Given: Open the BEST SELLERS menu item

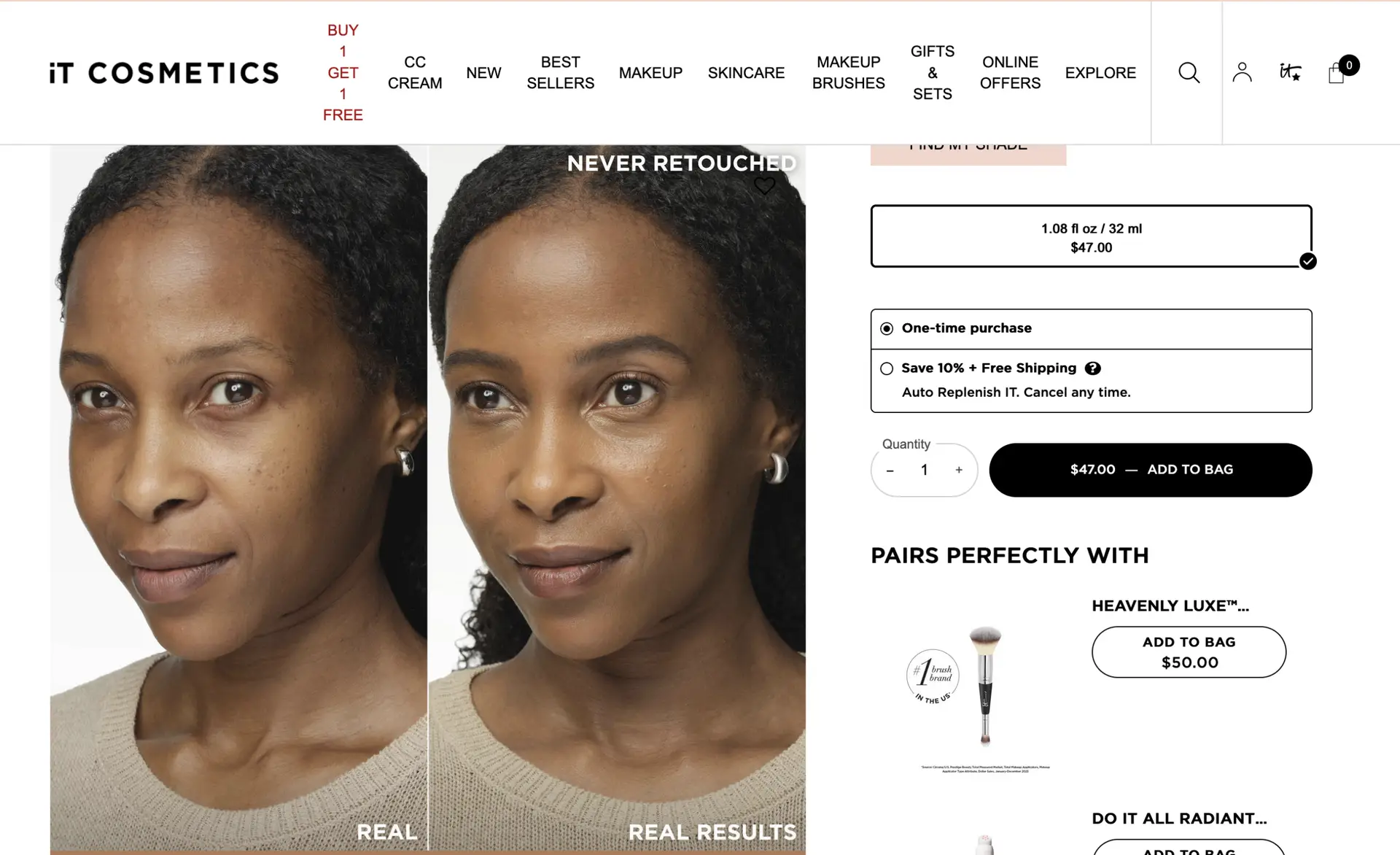Looking at the screenshot, I should (x=560, y=72).
